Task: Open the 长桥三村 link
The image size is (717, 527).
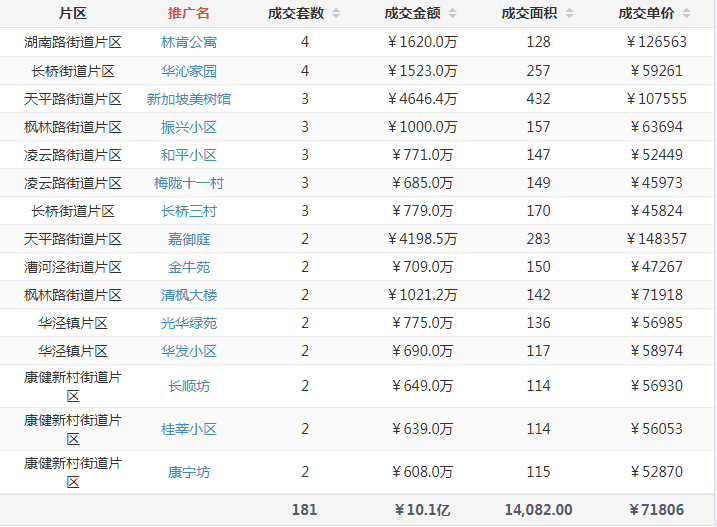Action: [x=189, y=211]
